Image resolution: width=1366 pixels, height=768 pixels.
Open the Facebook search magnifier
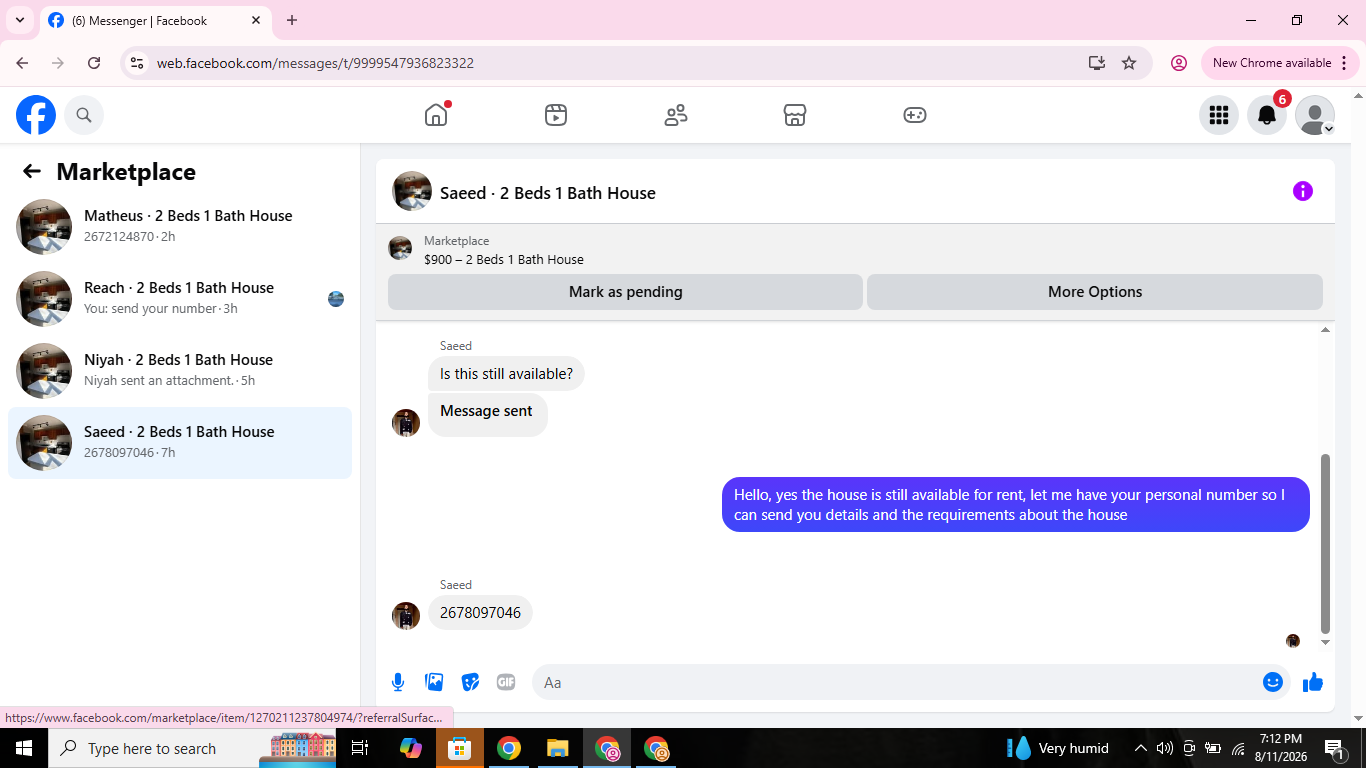pyautogui.click(x=84, y=115)
